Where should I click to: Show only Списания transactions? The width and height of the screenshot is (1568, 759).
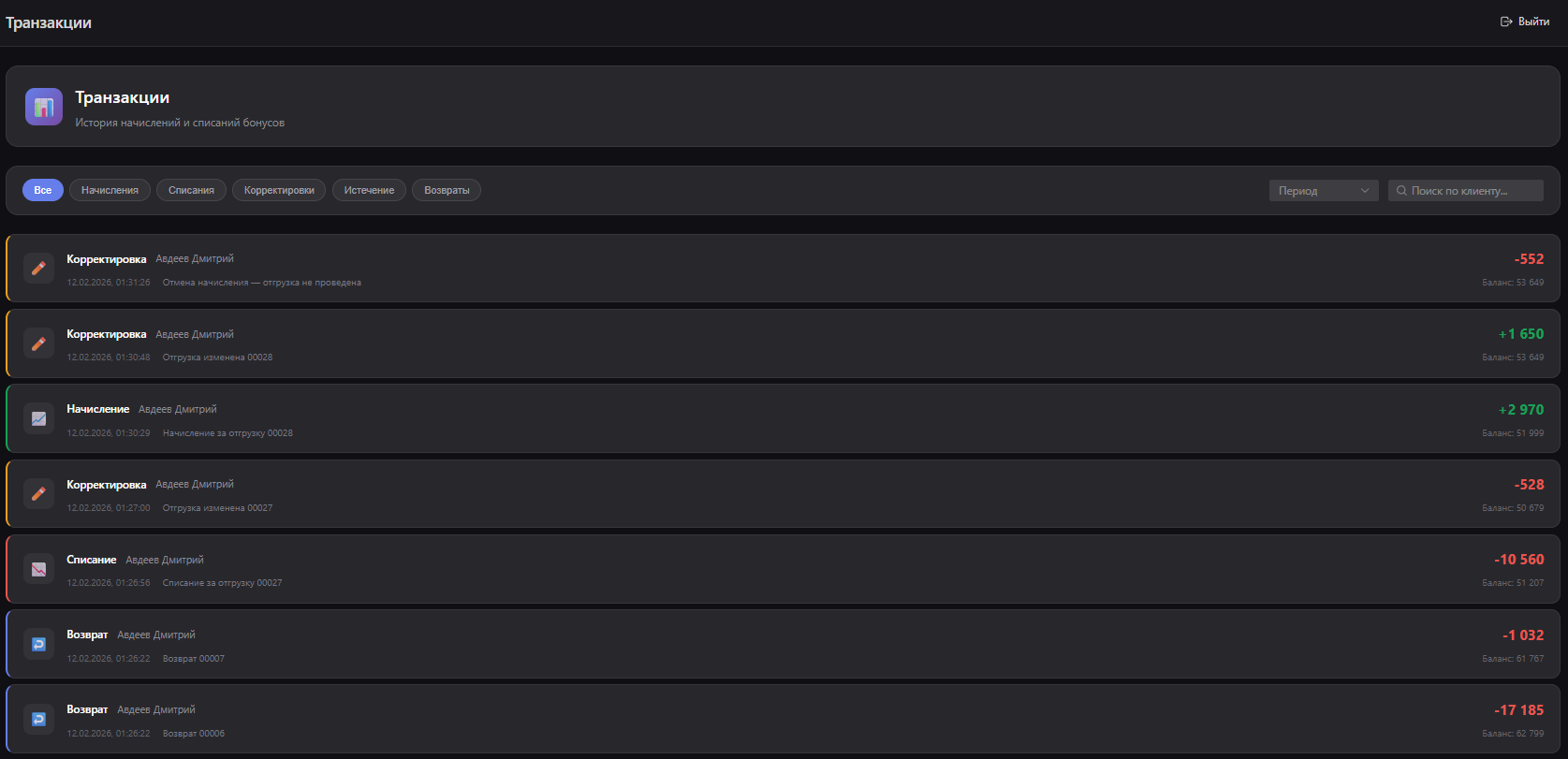(191, 191)
